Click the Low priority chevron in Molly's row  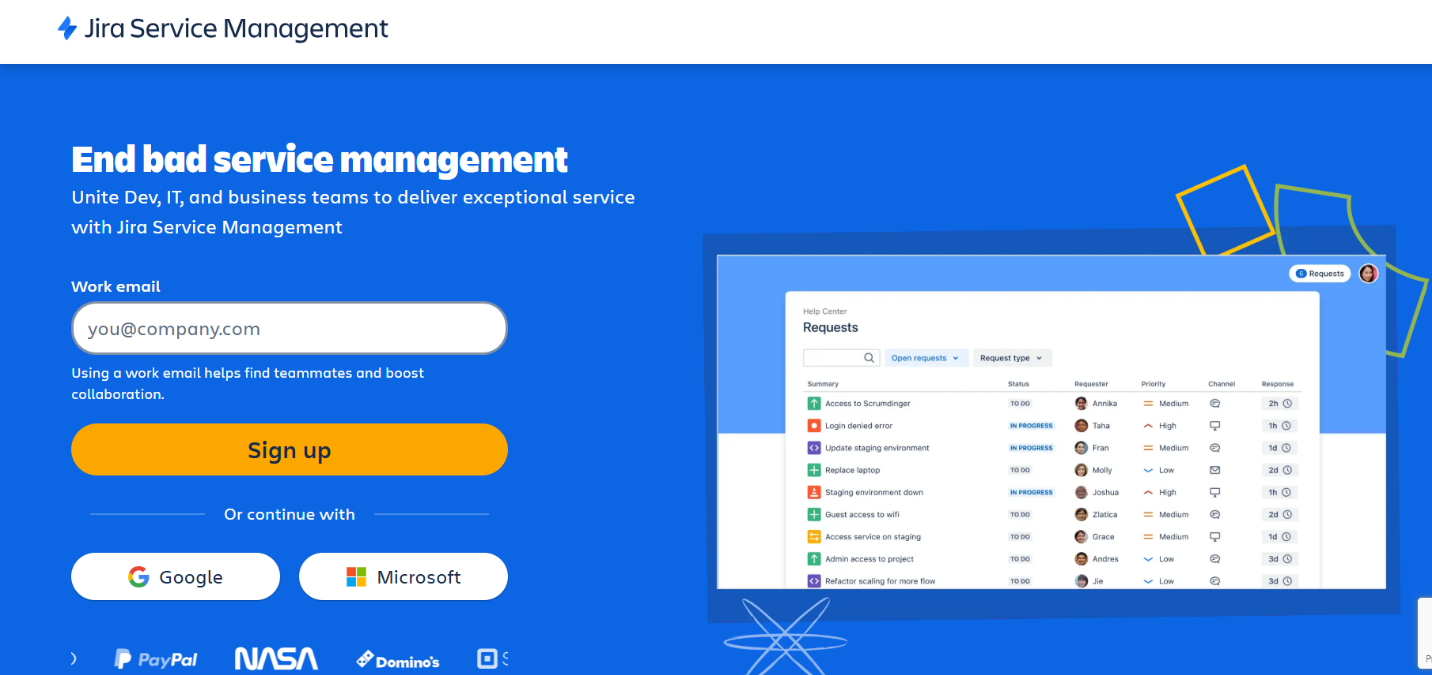click(1148, 470)
